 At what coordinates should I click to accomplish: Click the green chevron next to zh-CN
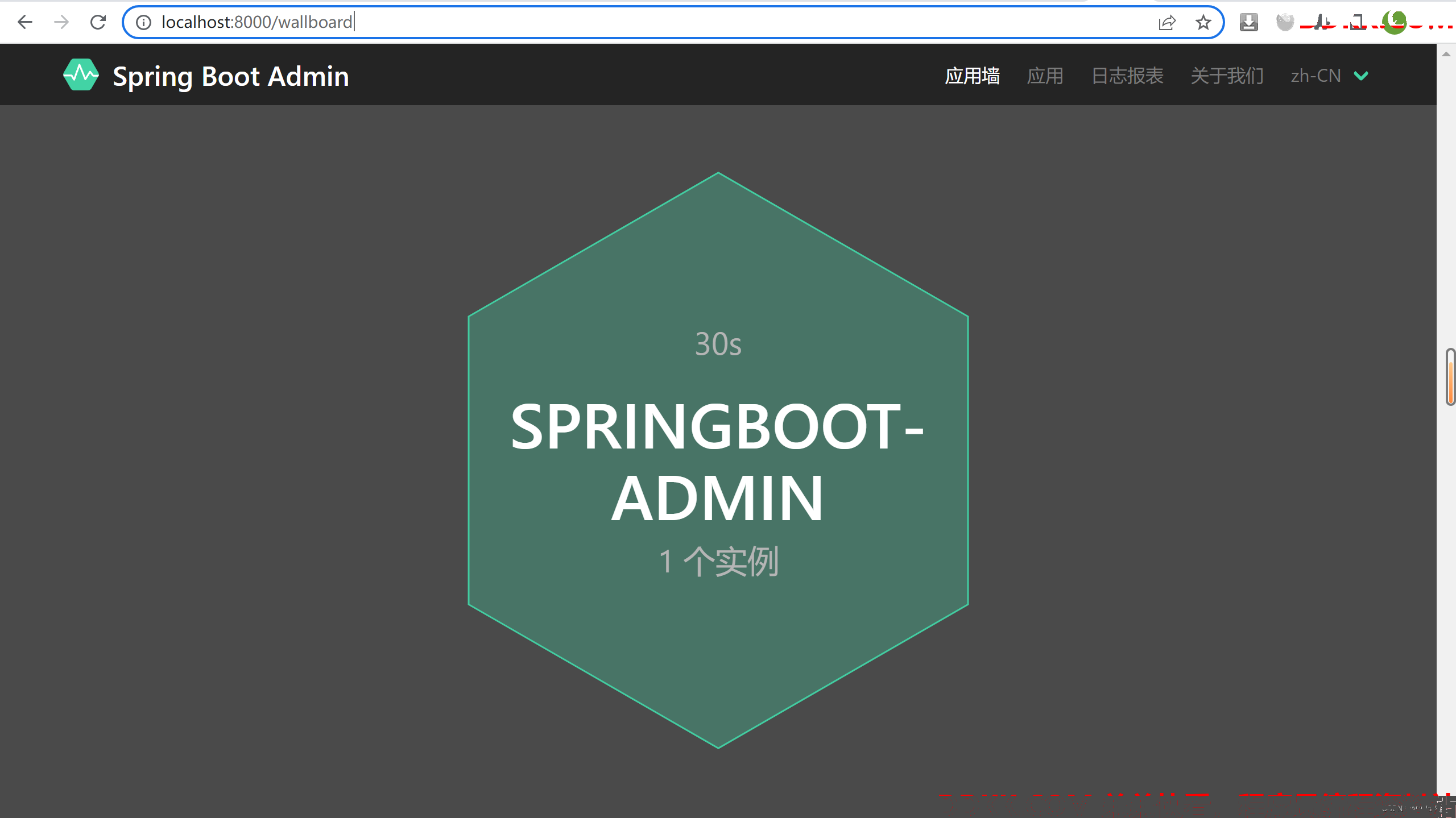[x=1361, y=76]
